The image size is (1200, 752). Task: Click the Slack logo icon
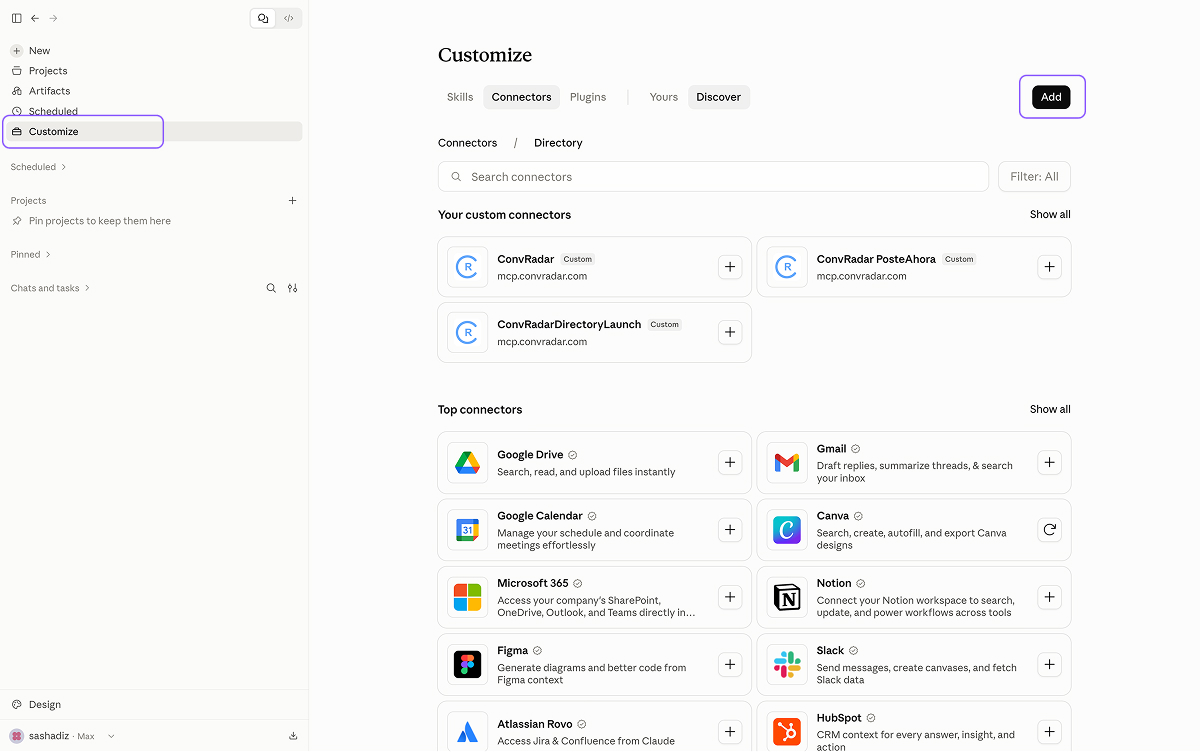point(787,664)
